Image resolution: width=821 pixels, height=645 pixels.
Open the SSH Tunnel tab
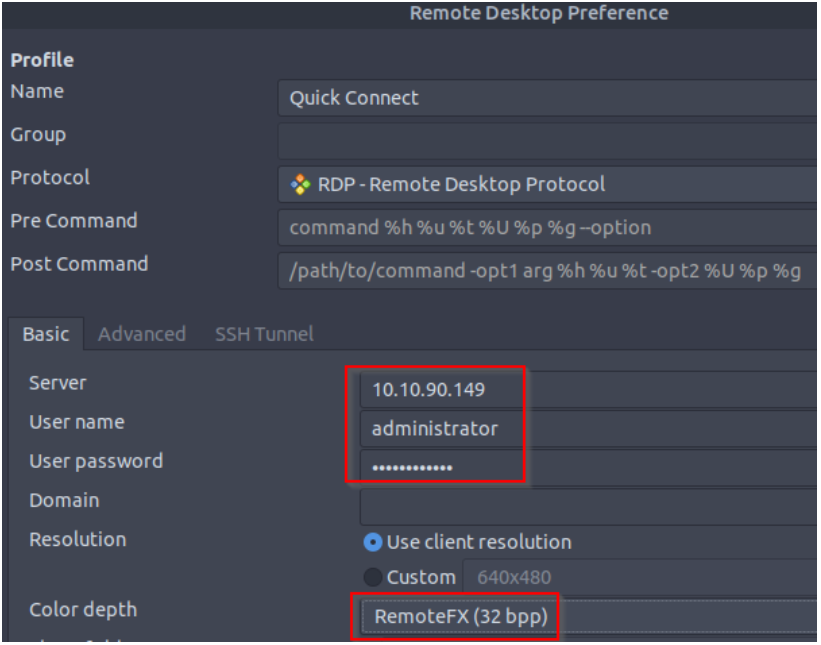click(263, 334)
